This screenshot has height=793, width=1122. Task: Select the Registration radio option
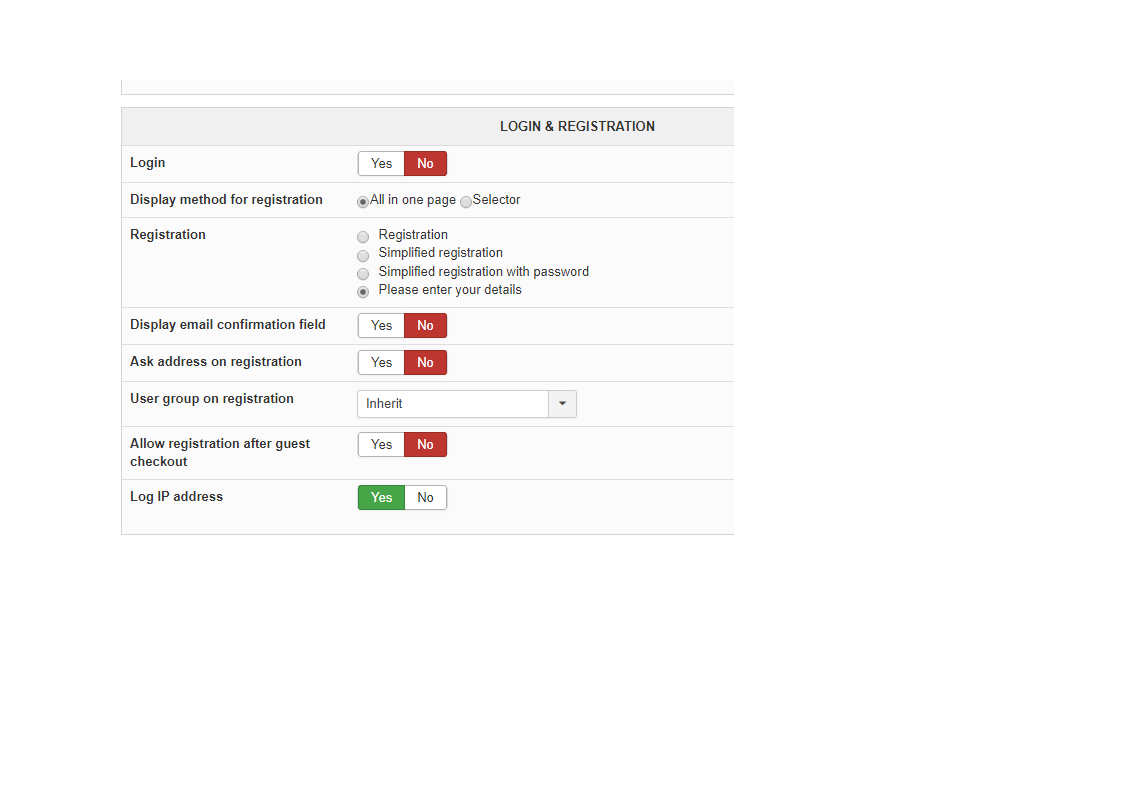pyautogui.click(x=363, y=237)
